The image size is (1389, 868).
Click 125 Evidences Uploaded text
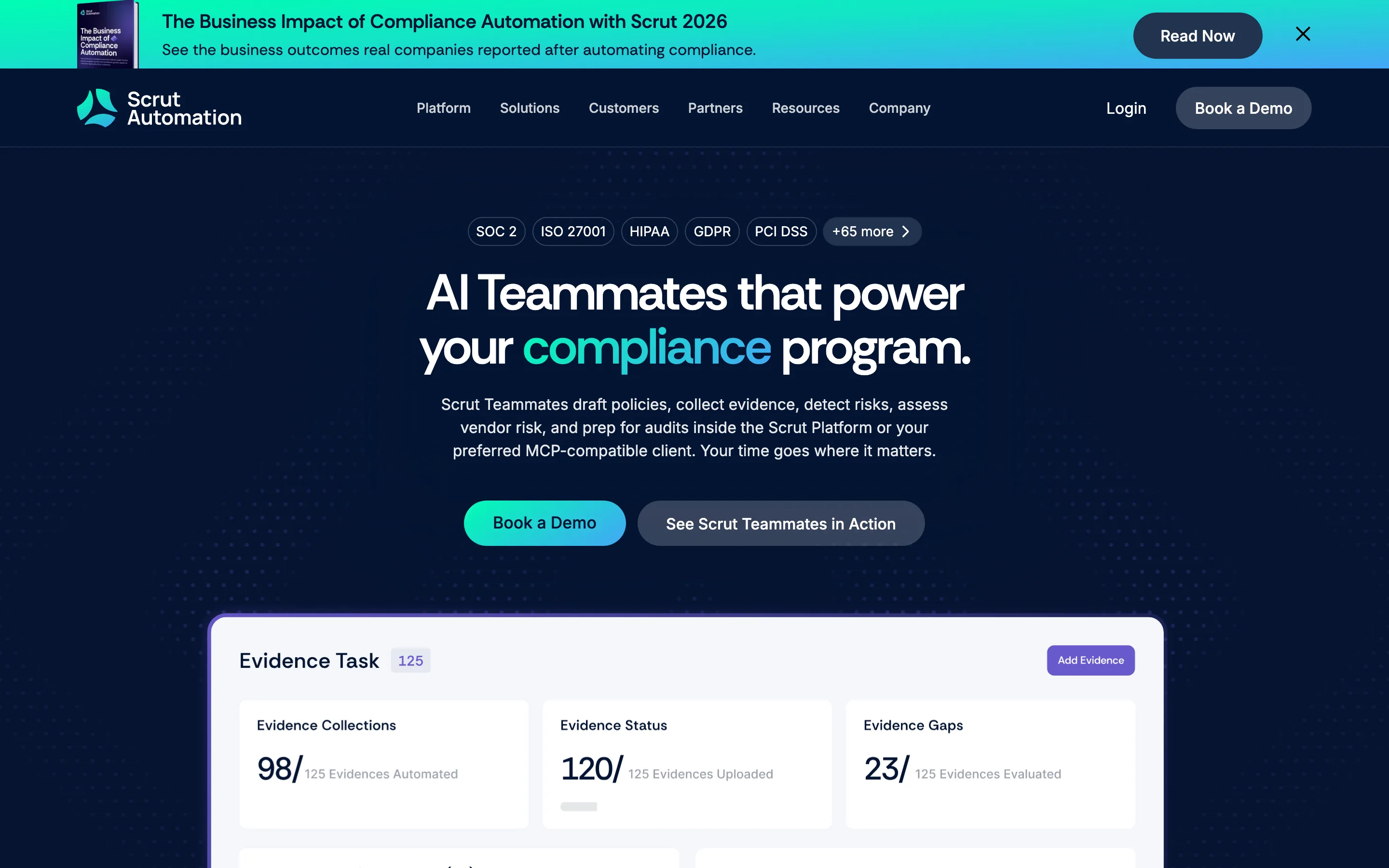700,774
